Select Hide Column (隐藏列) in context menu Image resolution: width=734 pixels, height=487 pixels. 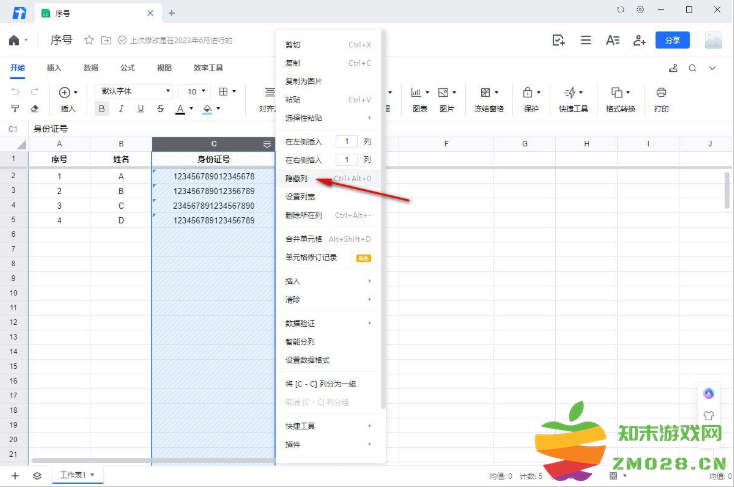click(x=296, y=178)
